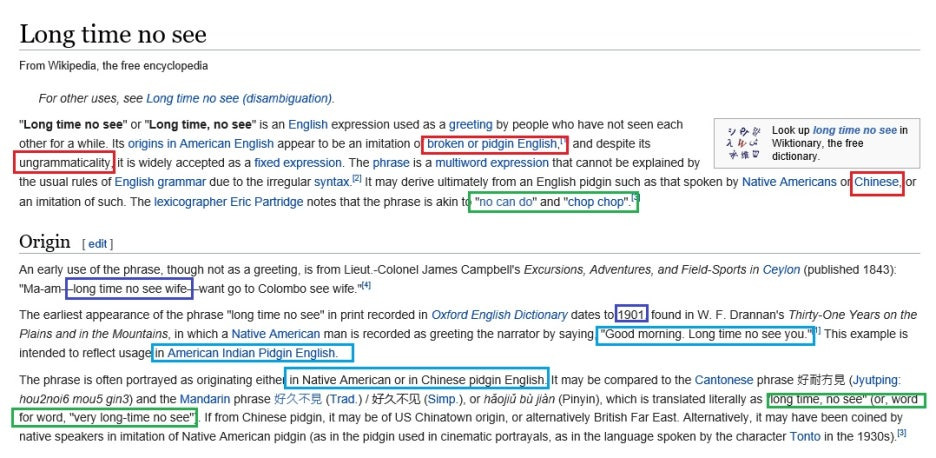This screenshot has width=936, height=458.
Task: Open the 'phrase' link
Action: coord(391,163)
